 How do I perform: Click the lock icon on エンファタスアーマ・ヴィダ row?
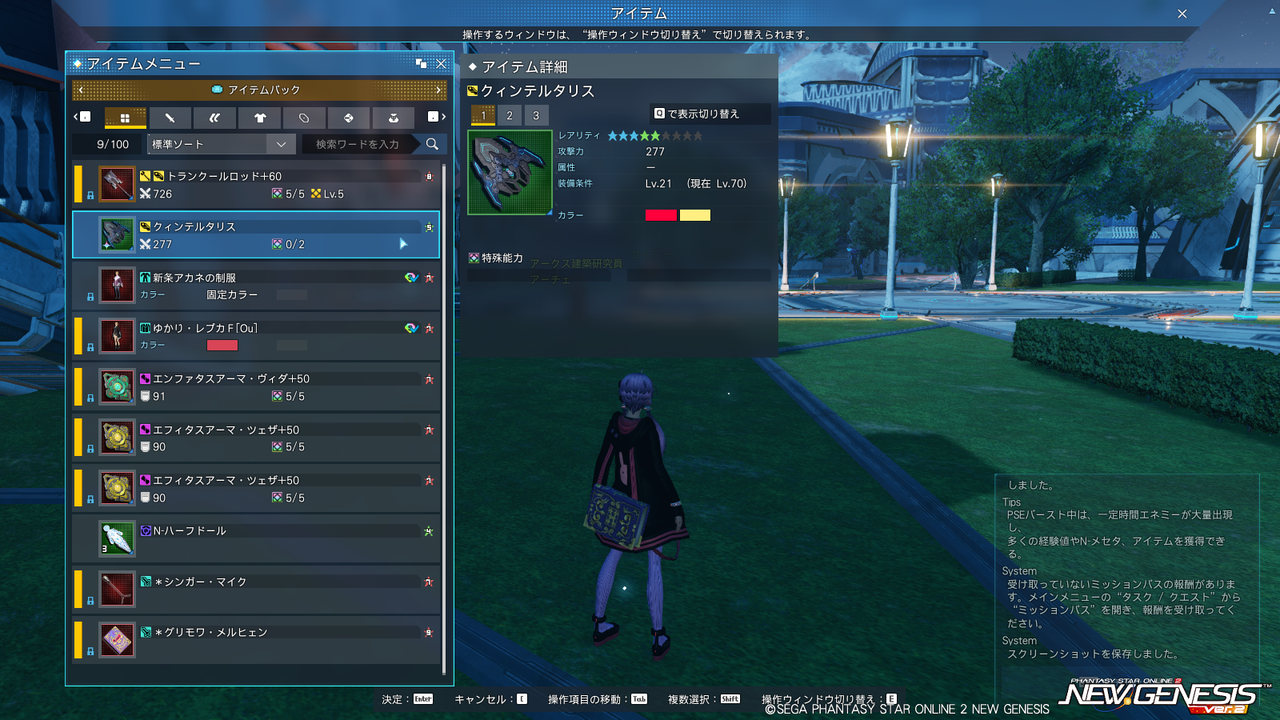tap(90, 398)
